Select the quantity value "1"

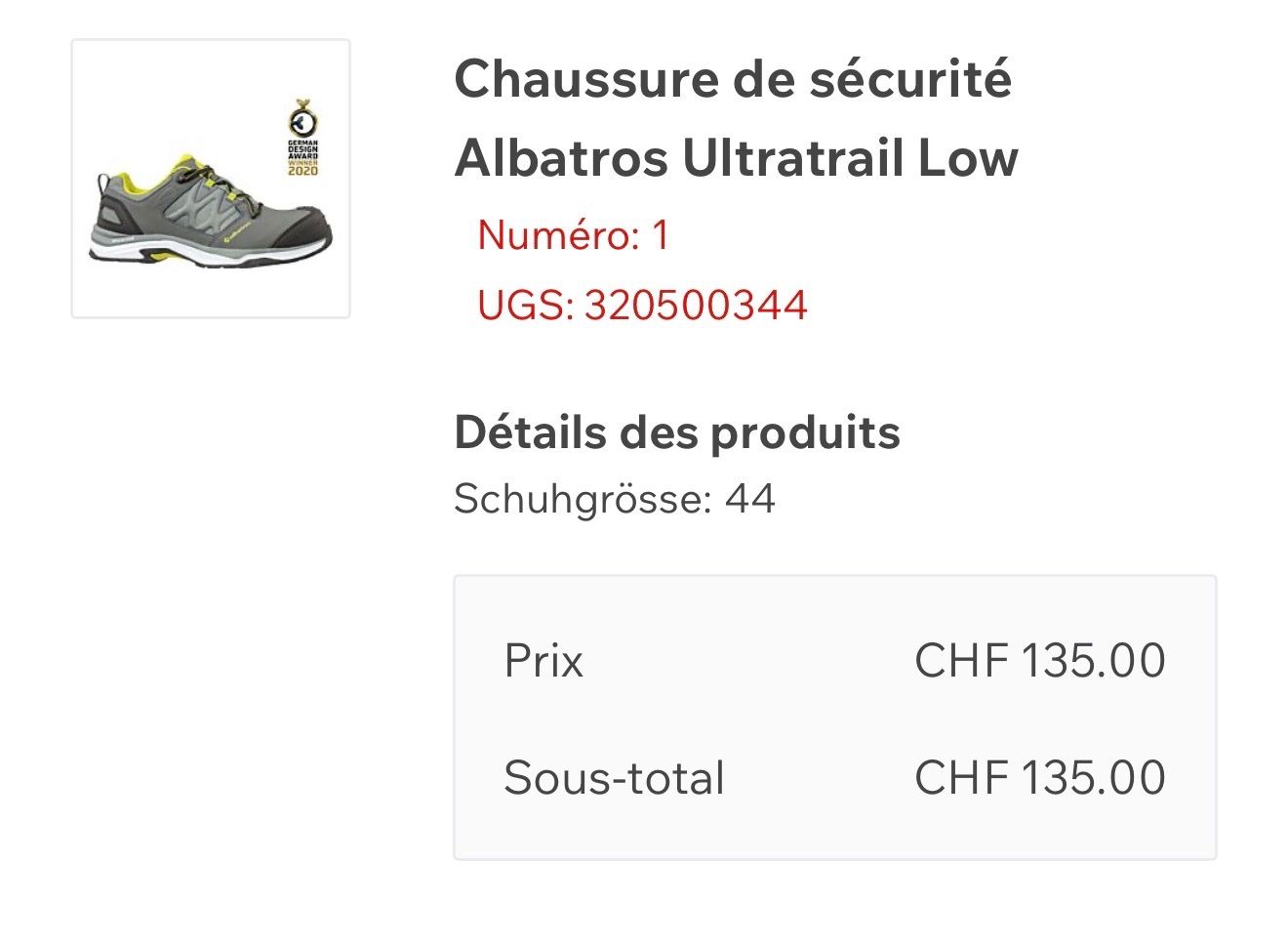coord(661,235)
